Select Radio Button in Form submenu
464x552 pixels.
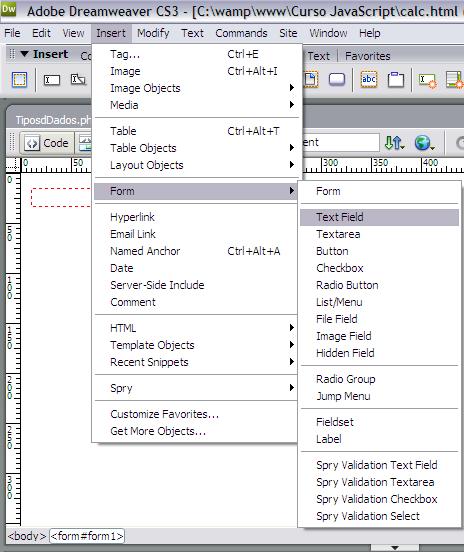coord(380,285)
